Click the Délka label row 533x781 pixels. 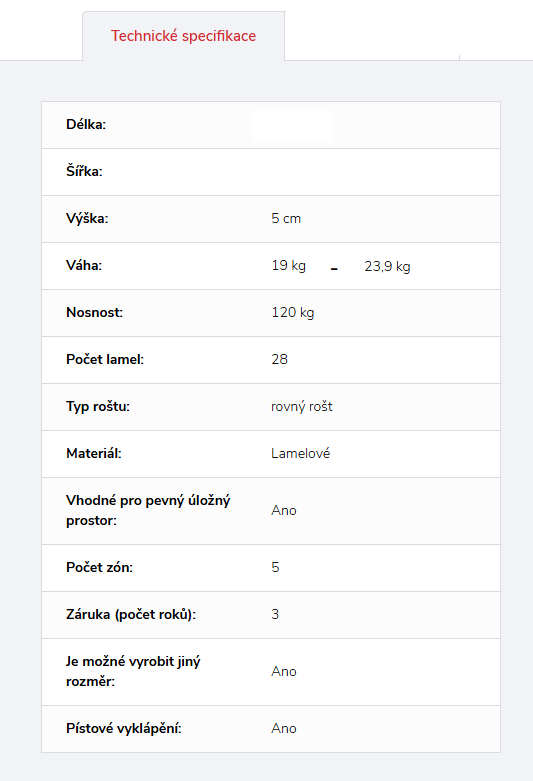(271, 125)
